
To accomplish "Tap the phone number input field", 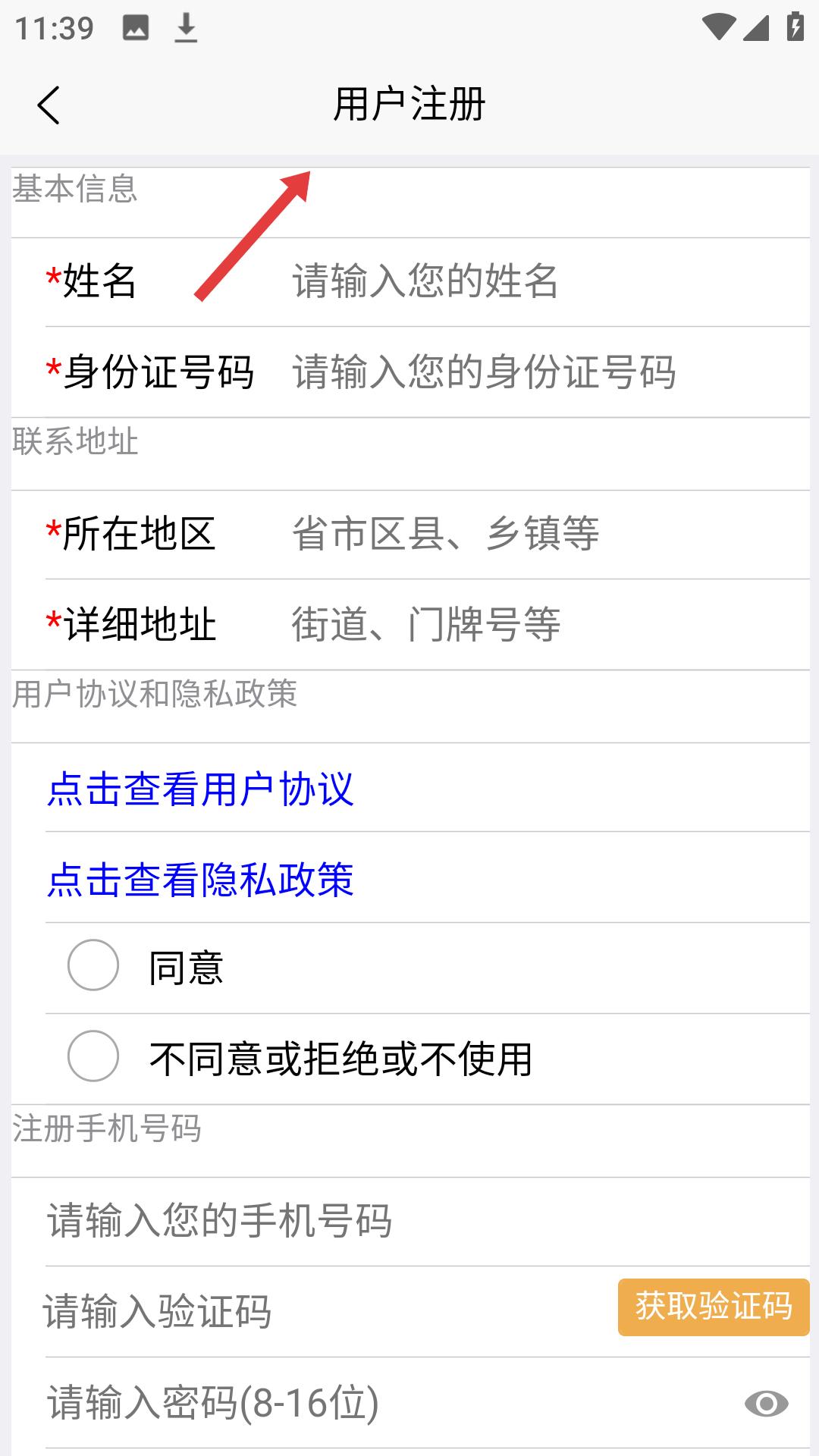I will [x=409, y=1221].
